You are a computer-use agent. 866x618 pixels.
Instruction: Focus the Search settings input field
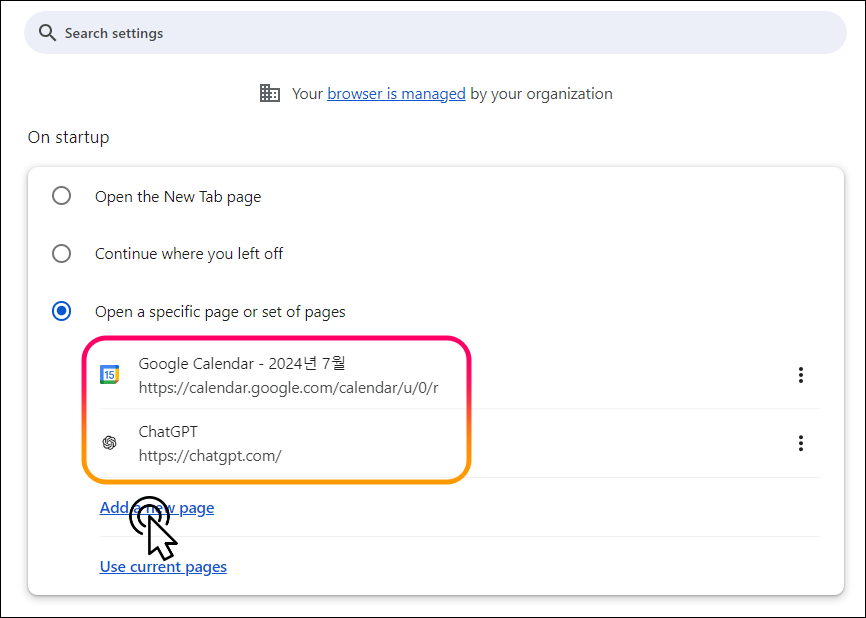pyautogui.click(x=435, y=33)
